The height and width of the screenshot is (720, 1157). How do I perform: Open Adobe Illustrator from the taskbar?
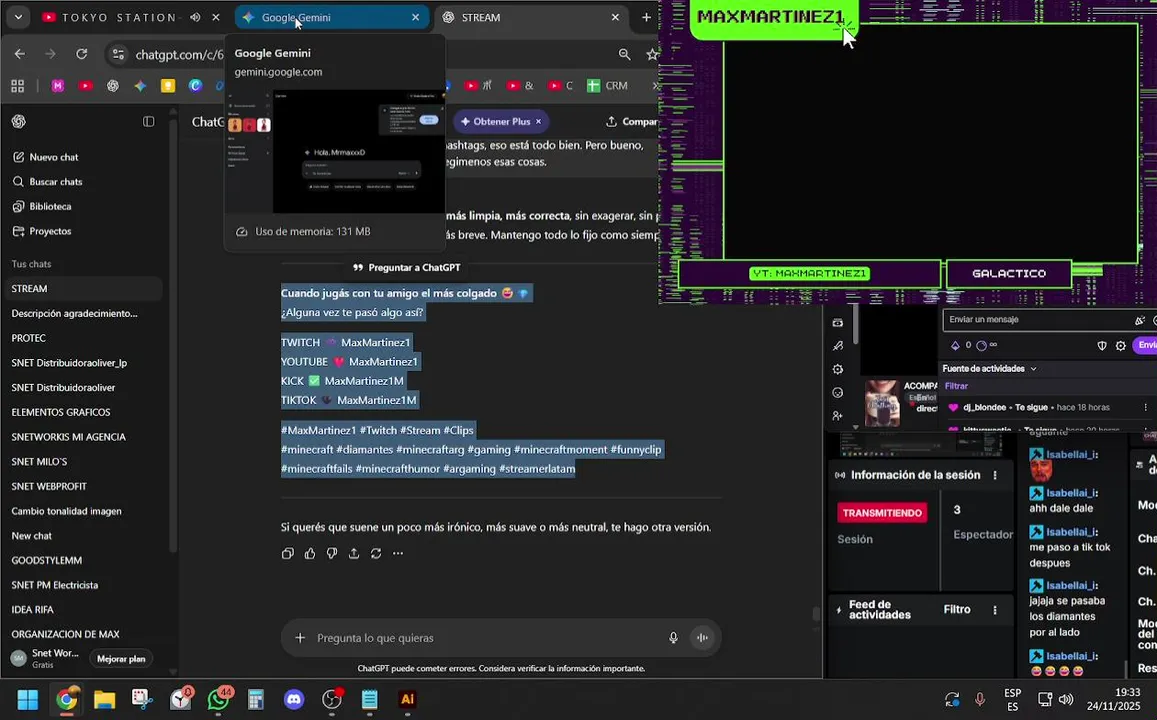407,699
